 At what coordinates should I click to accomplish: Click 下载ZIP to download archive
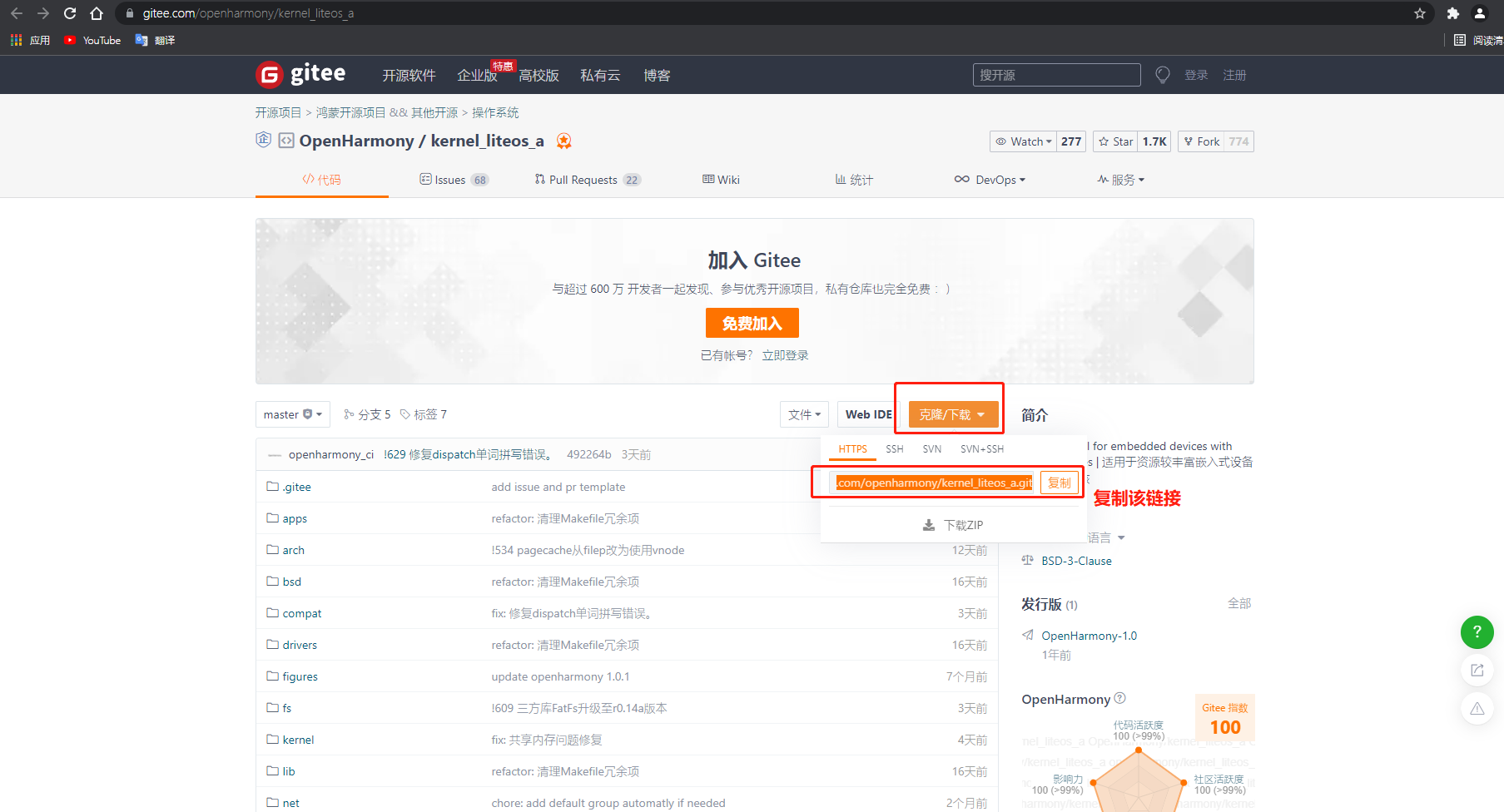[953, 525]
